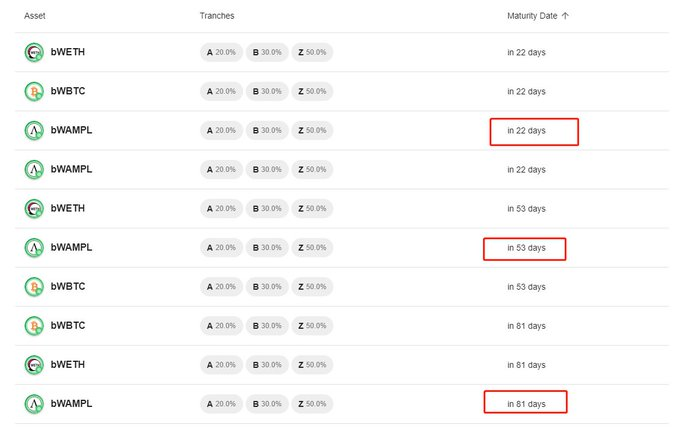Choose tranche Z 50.0% in bWETH 53-day row
Image resolution: width=680 pixels, height=434 pixels.
[x=312, y=208]
